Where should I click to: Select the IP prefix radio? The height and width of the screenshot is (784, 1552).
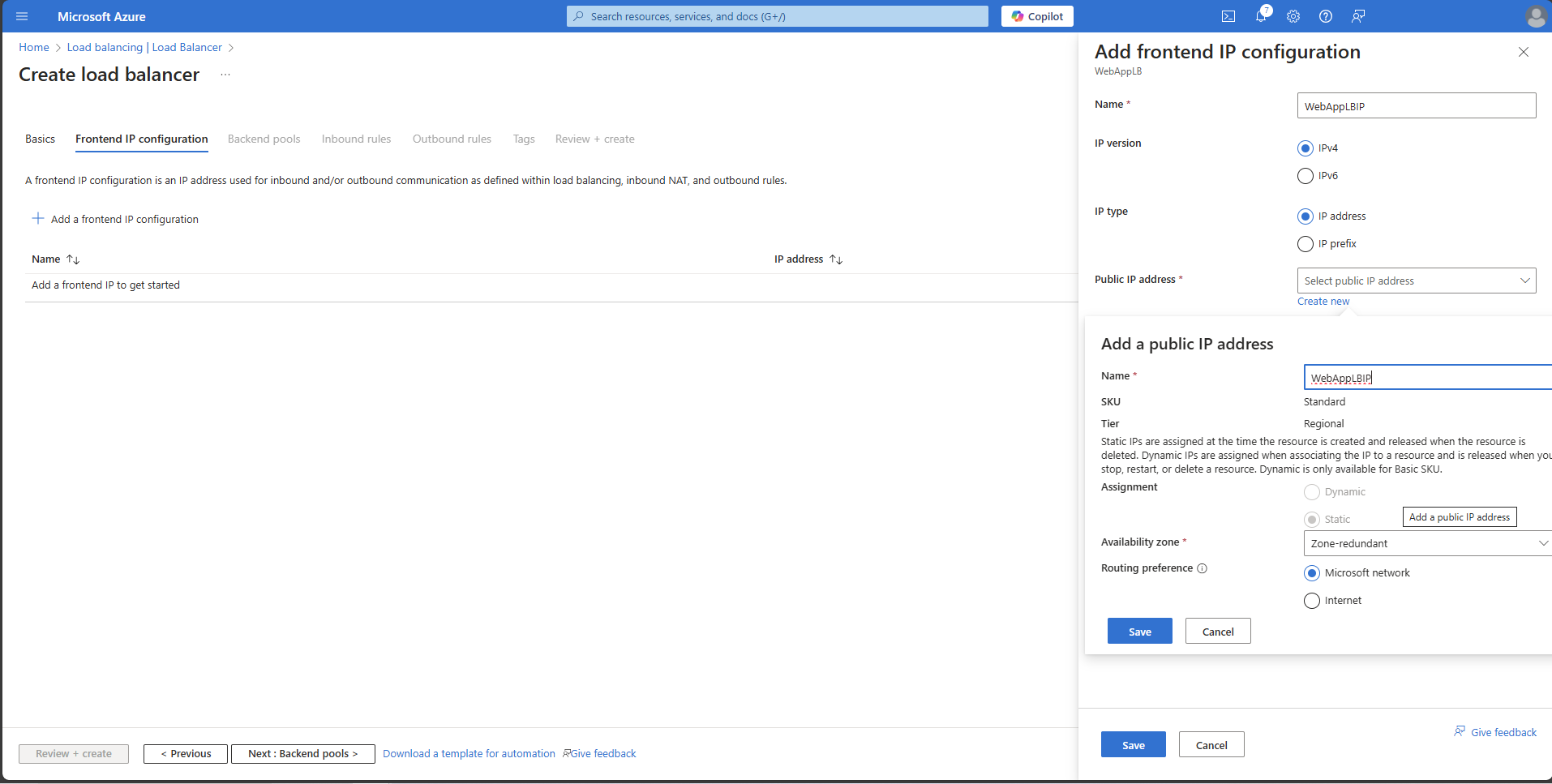[x=1305, y=244]
